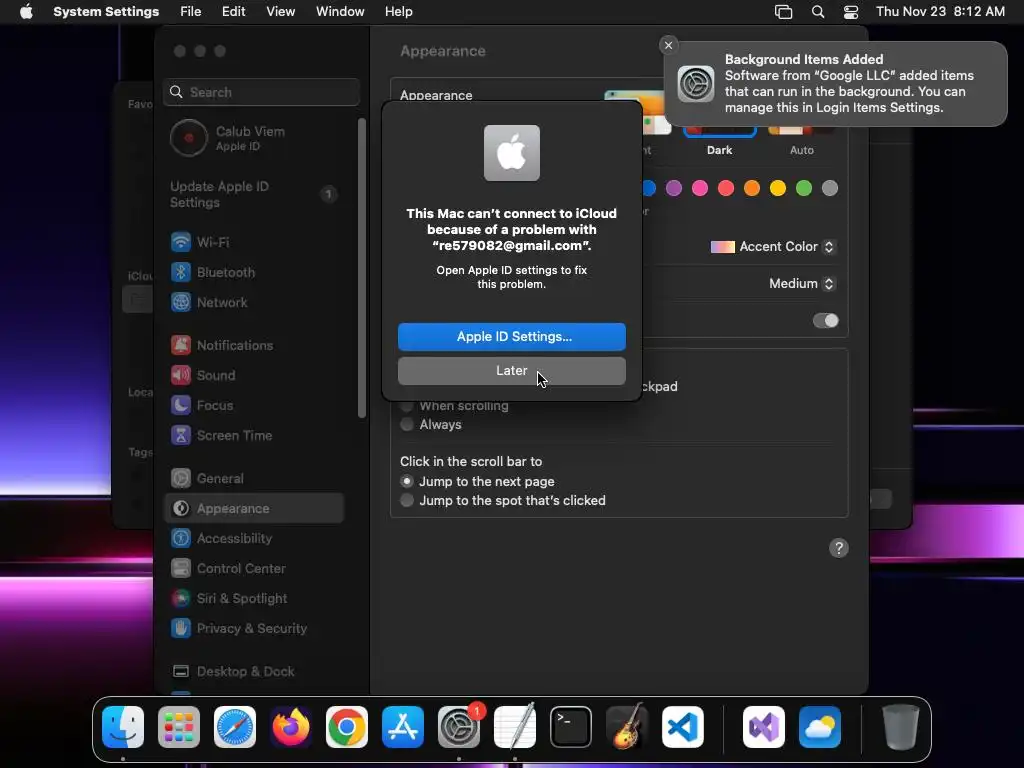The height and width of the screenshot is (768, 1024).
Task: Open TextEdit from the Dock
Action: [x=515, y=727]
